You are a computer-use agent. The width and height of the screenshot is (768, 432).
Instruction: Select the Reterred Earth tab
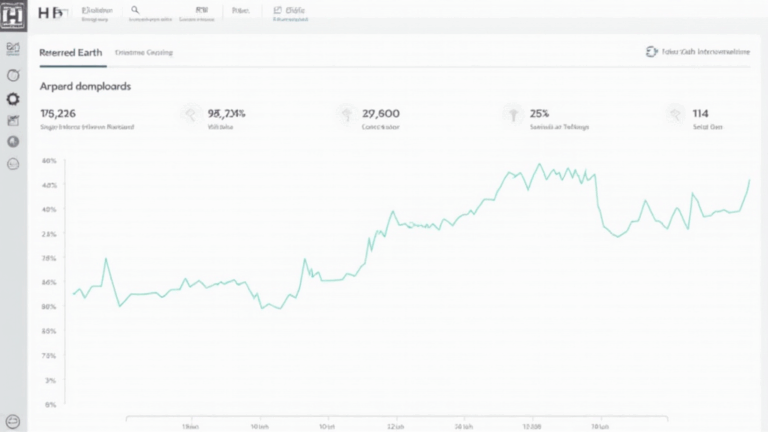71,52
